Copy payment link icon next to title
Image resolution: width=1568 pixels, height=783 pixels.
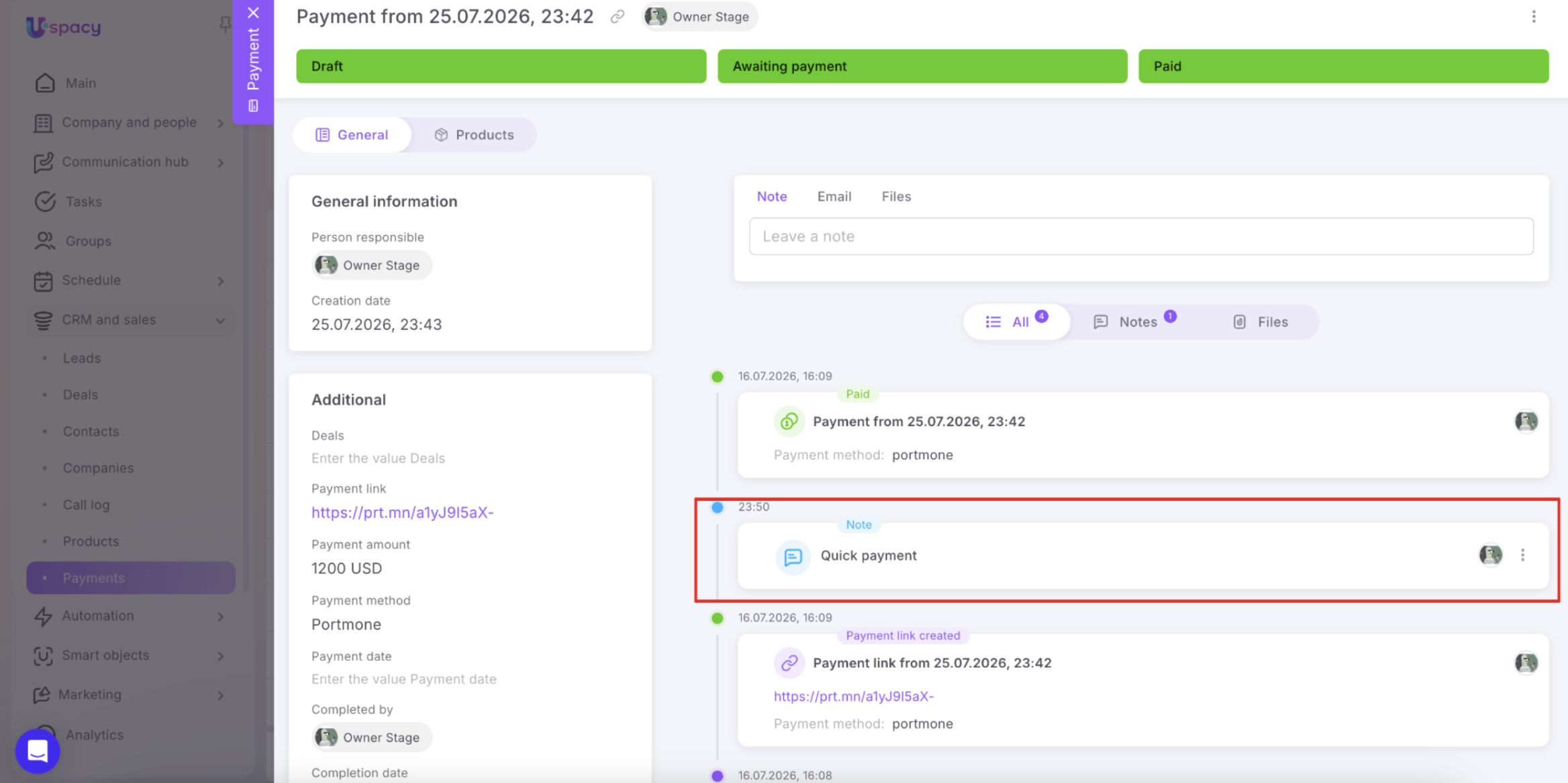618,17
